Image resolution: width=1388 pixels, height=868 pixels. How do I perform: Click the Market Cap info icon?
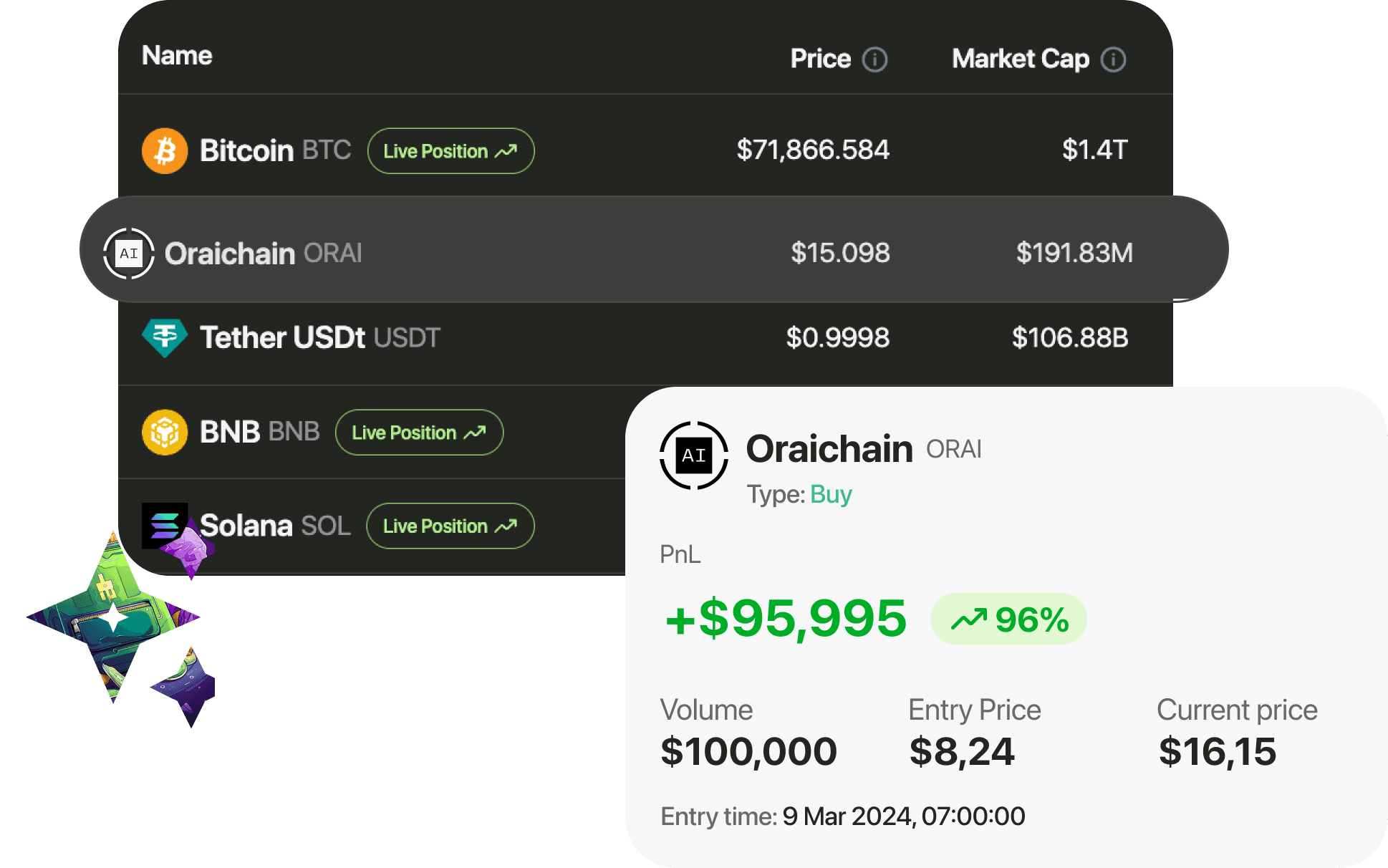tap(1113, 59)
